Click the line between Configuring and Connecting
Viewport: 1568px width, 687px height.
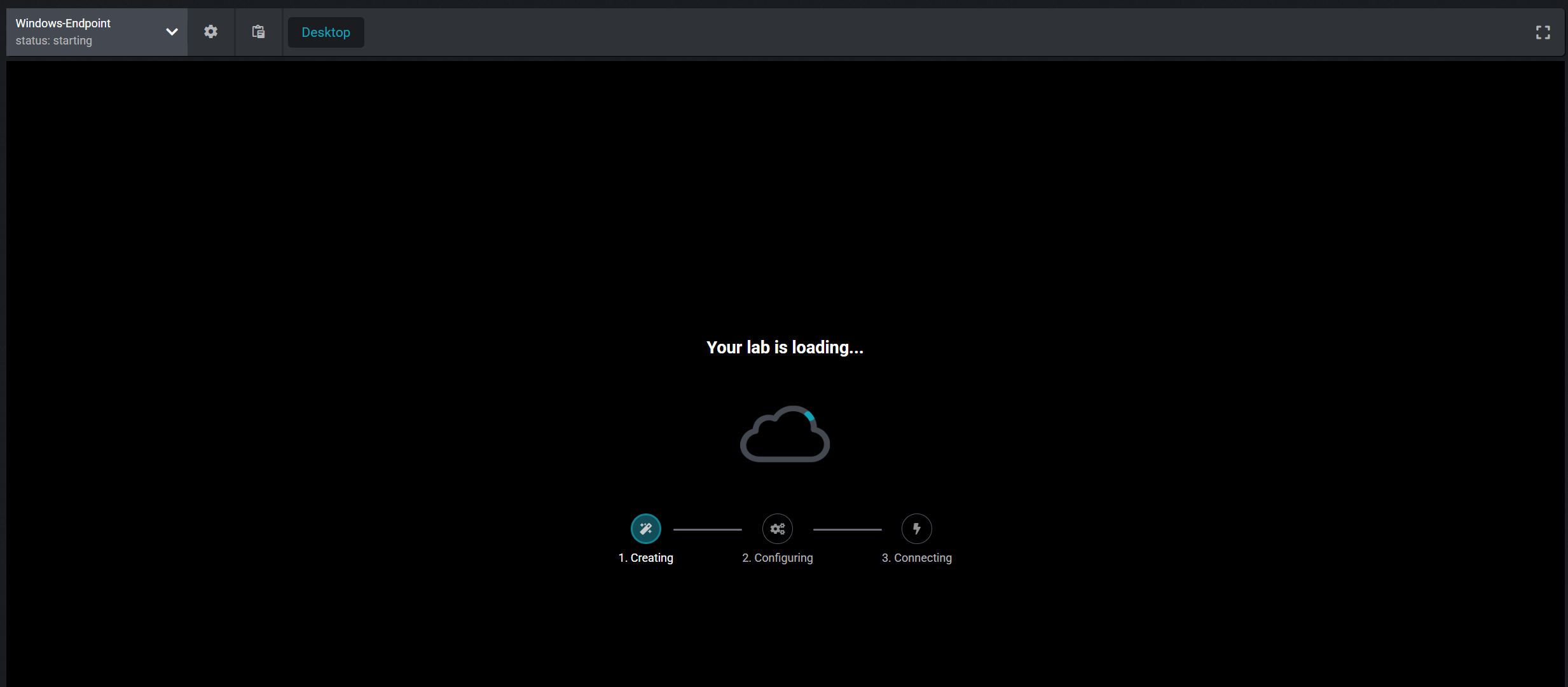pos(847,529)
